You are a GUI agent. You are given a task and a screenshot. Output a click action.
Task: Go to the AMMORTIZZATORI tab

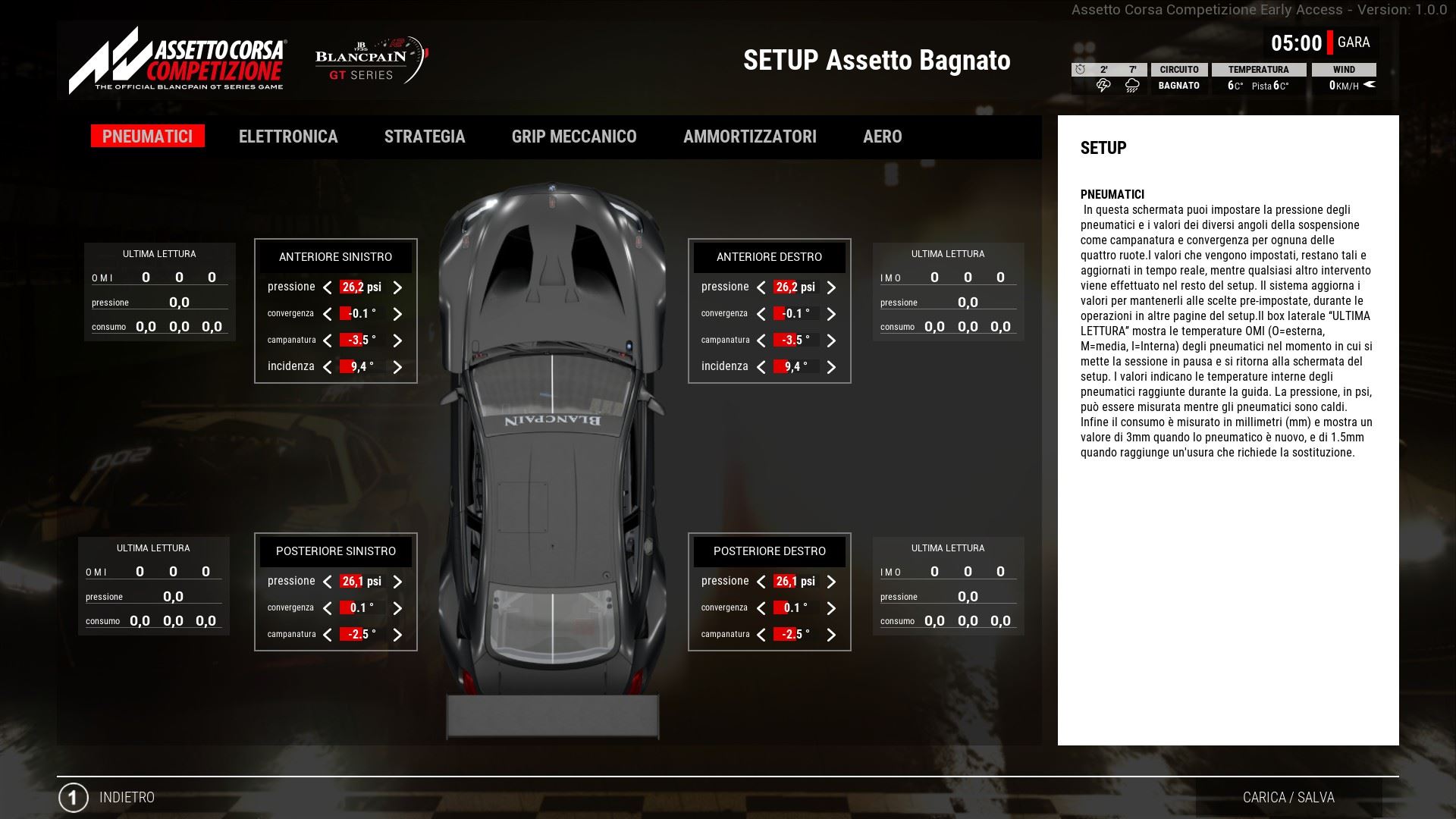tap(750, 136)
